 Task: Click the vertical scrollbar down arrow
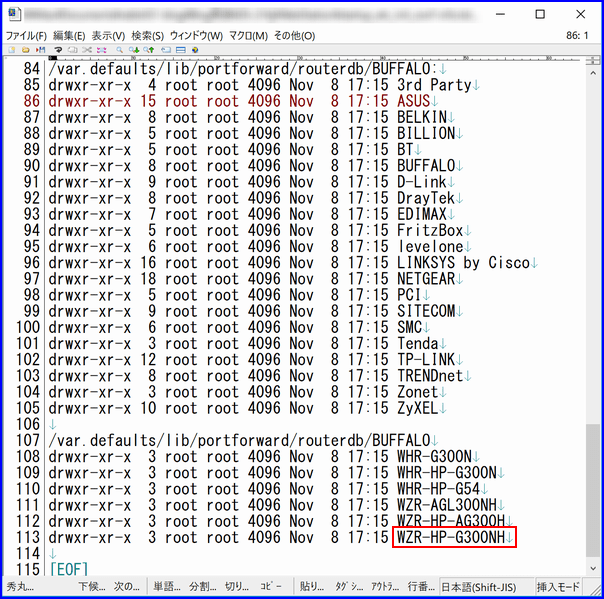point(593,569)
